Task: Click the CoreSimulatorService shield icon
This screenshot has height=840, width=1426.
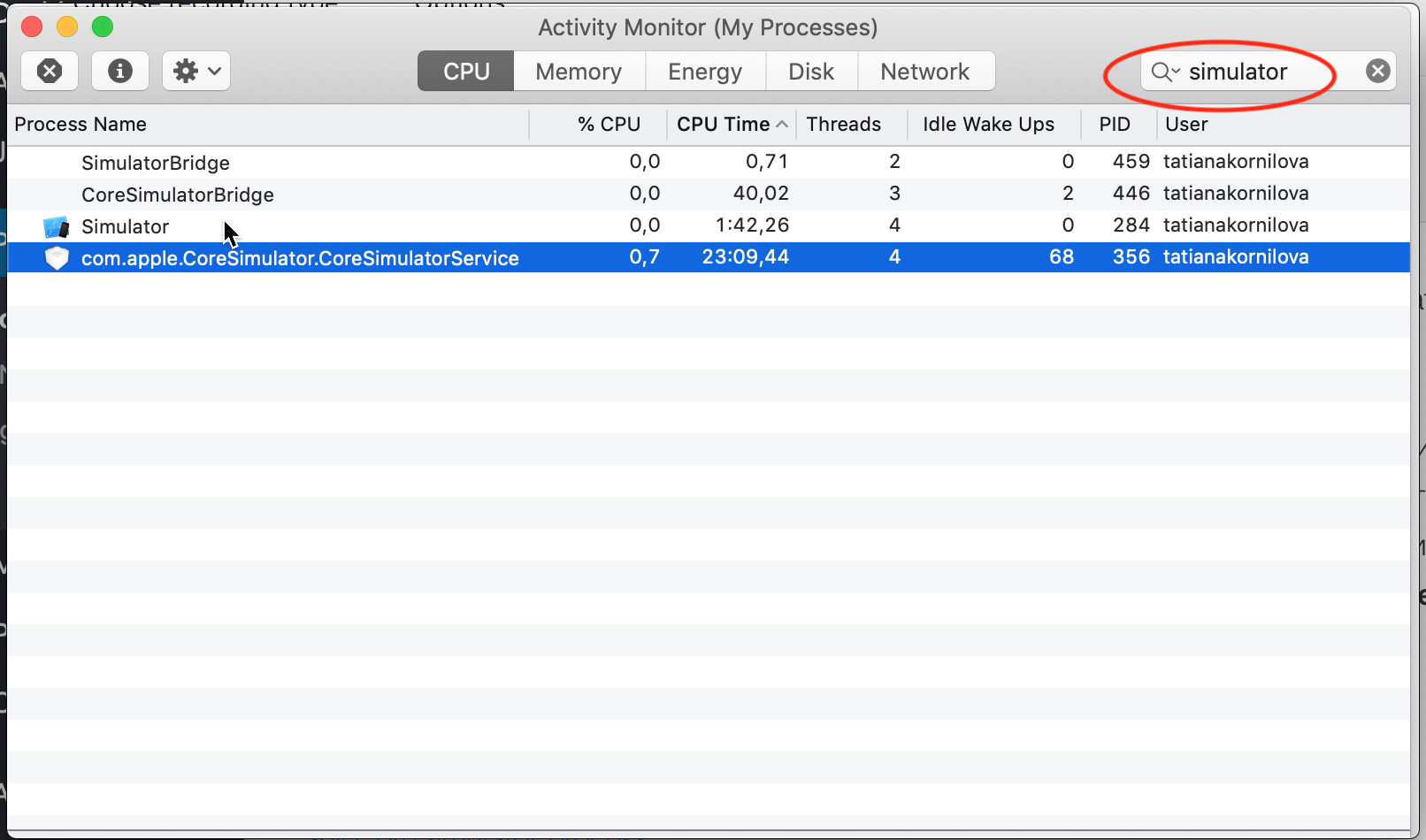Action: tap(57, 258)
